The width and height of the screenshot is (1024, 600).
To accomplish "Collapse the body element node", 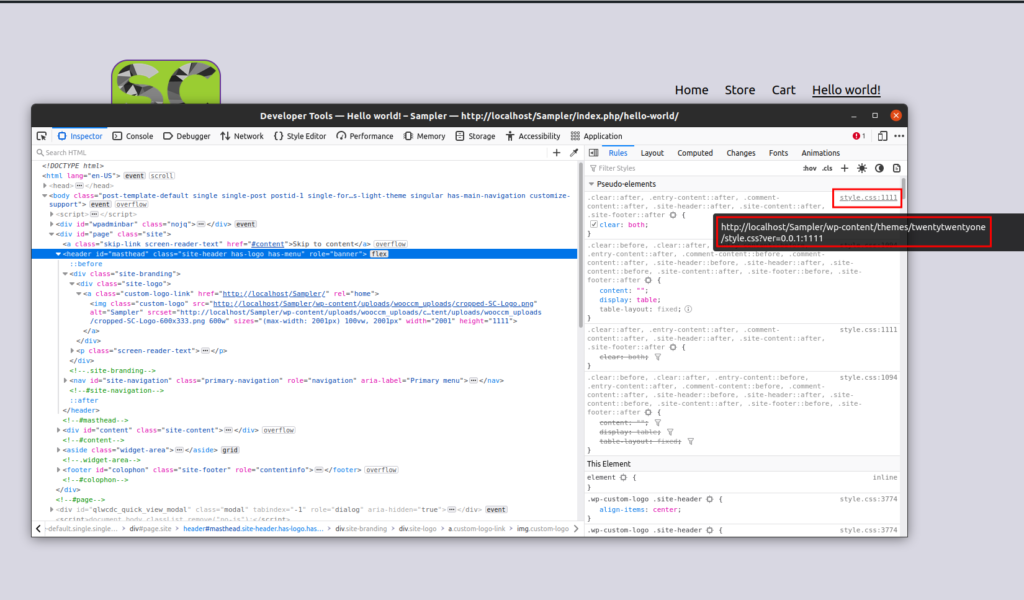I will coord(45,196).
